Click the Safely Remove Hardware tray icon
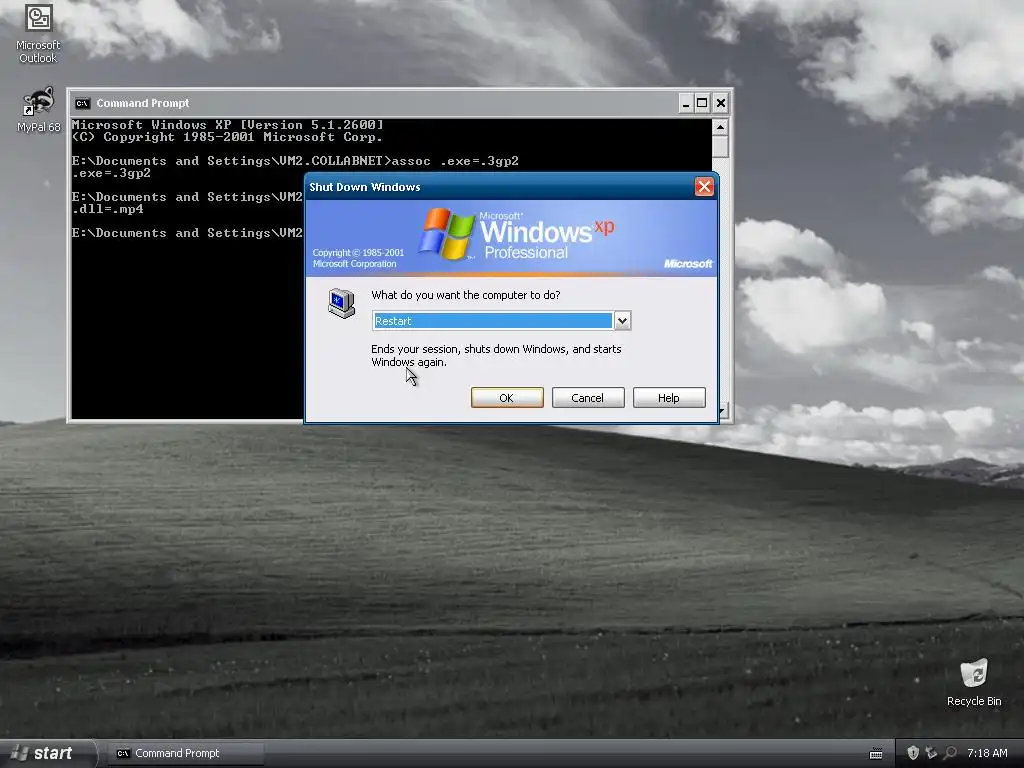This screenshot has width=1024, height=768. (x=931, y=753)
